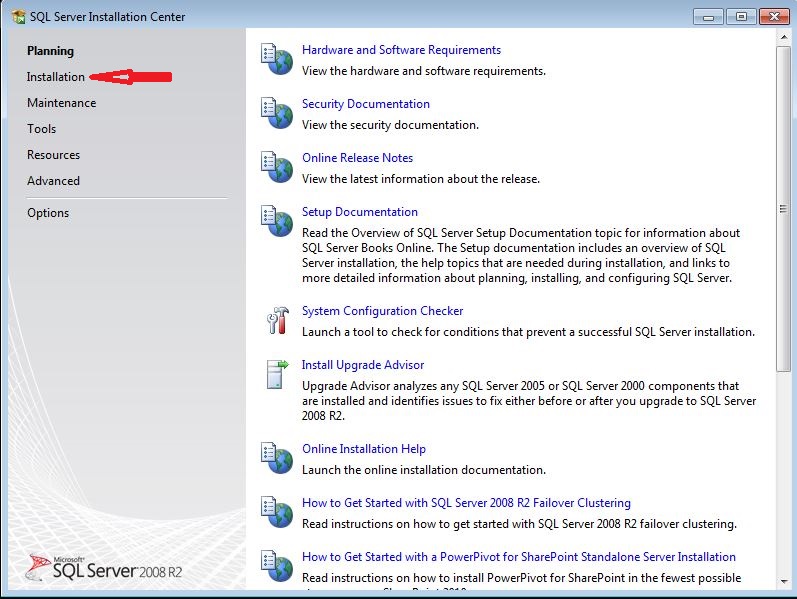Click the Failover Clustering globe icon
The width and height of the screenshot is (797, 599).
[277, 512]
